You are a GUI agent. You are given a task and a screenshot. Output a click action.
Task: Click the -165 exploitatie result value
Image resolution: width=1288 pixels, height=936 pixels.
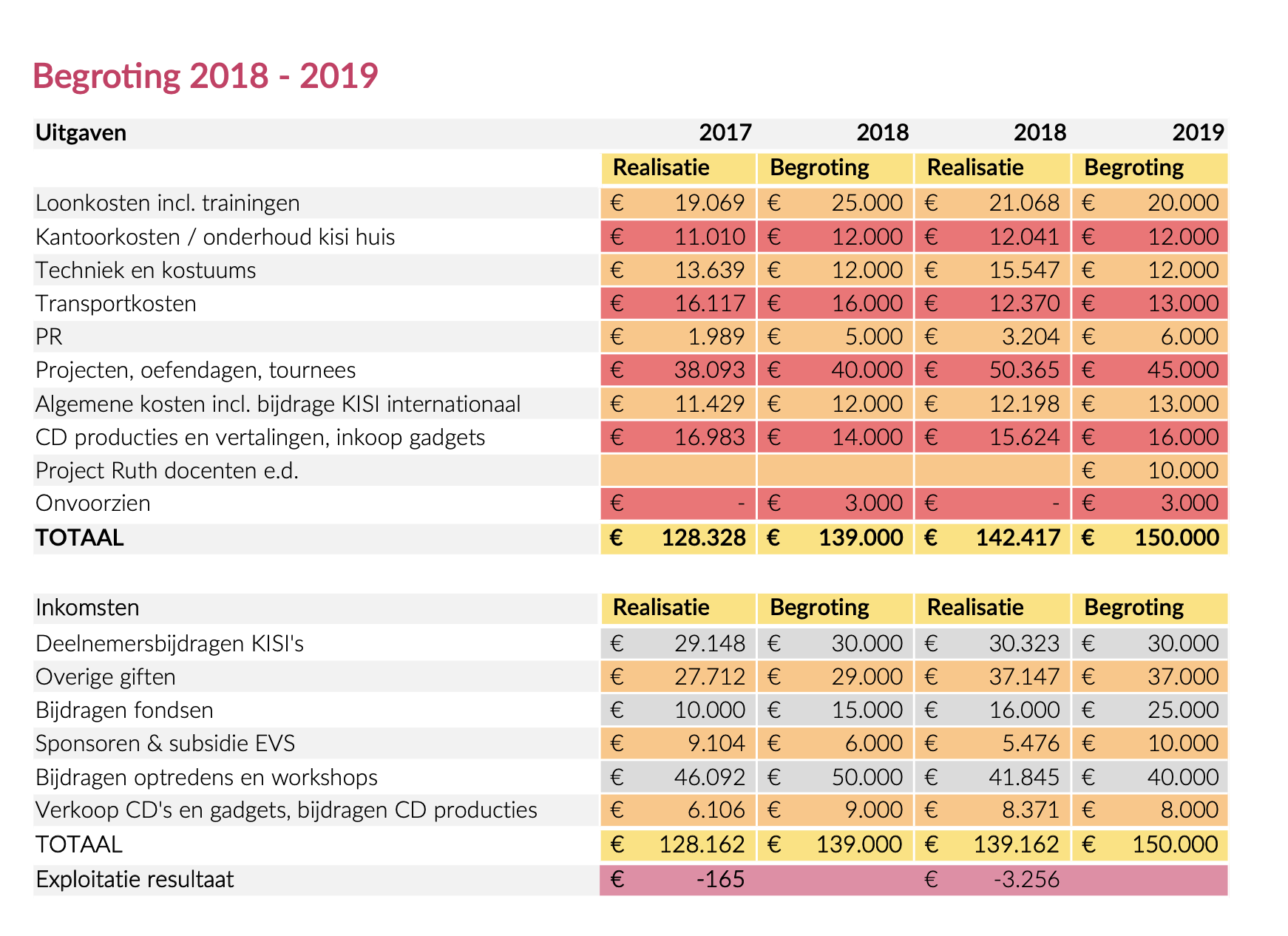[720, 880]
